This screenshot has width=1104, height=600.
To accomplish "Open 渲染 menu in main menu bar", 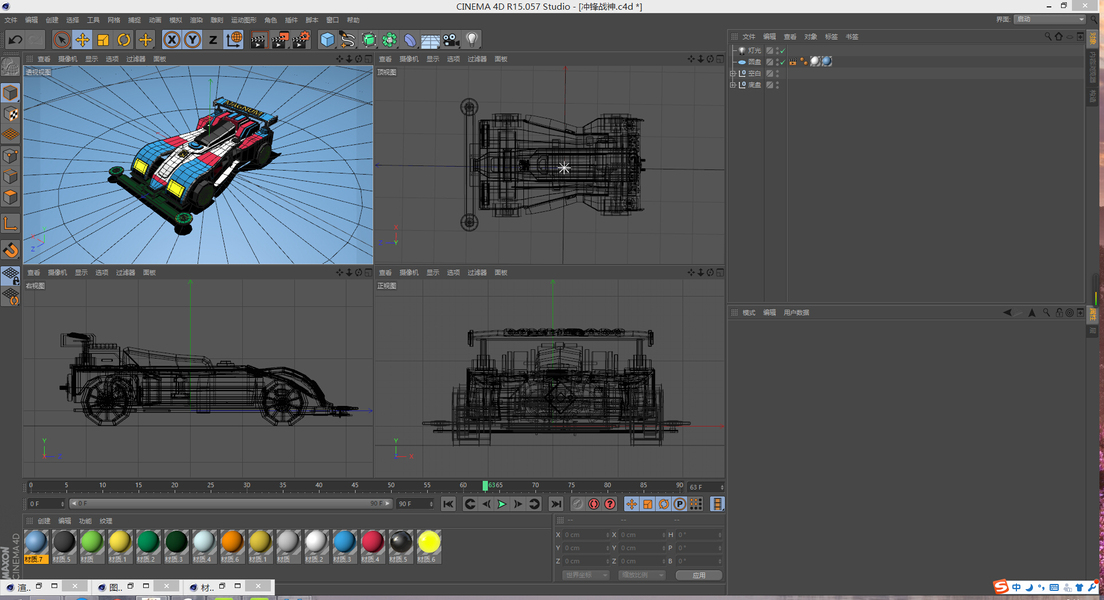I will (196, 20).
